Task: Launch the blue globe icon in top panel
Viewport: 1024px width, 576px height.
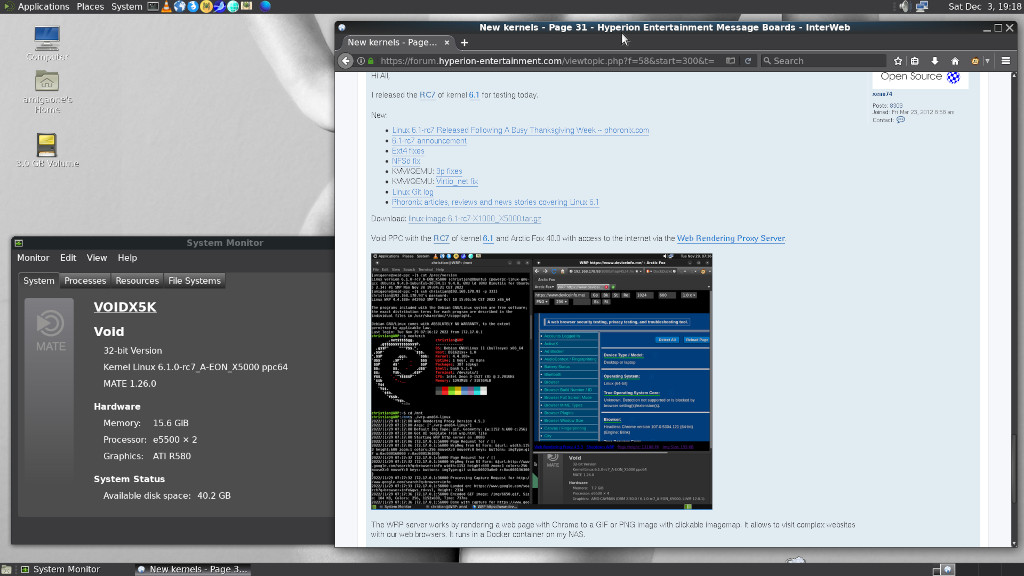Action: tap(180, 7)
